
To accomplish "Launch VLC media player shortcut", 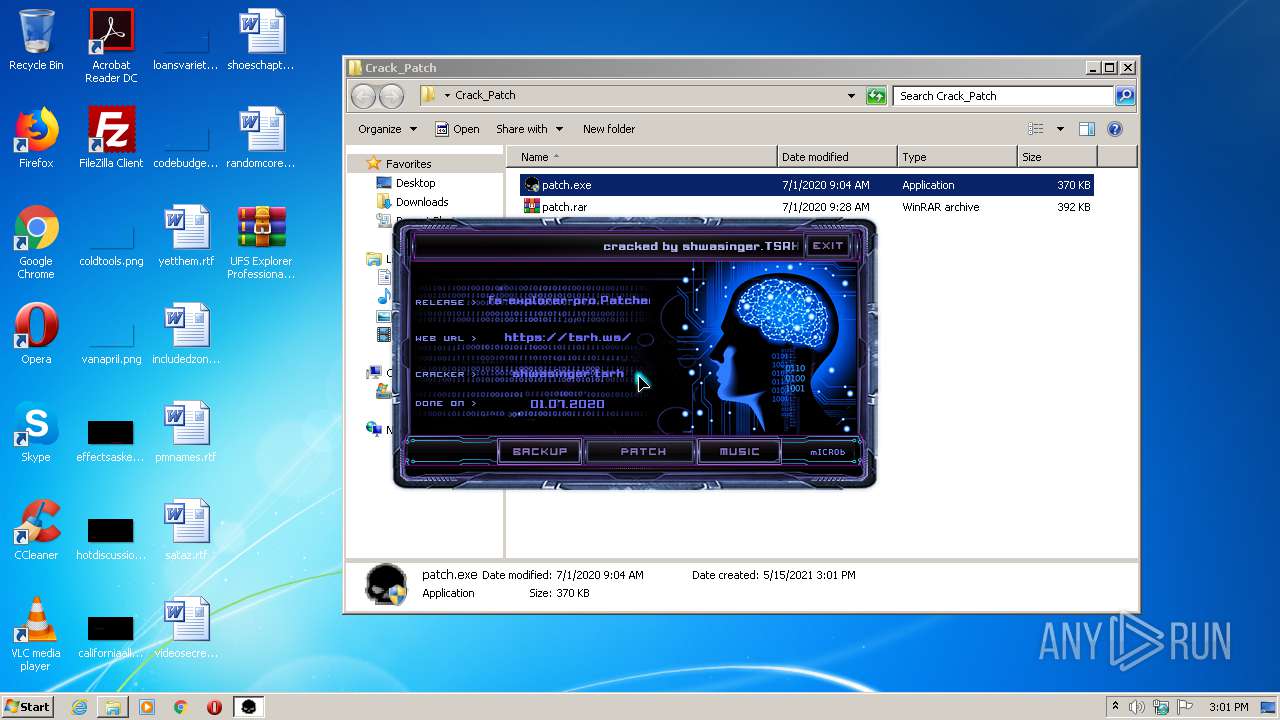I will click(36, 634).
